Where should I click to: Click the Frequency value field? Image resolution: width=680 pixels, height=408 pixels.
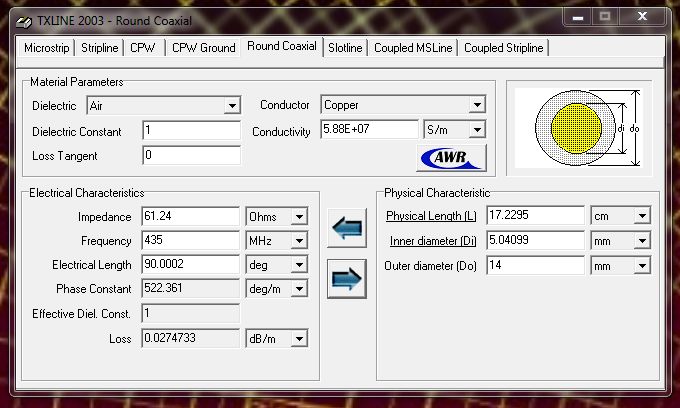pos(190,240)
